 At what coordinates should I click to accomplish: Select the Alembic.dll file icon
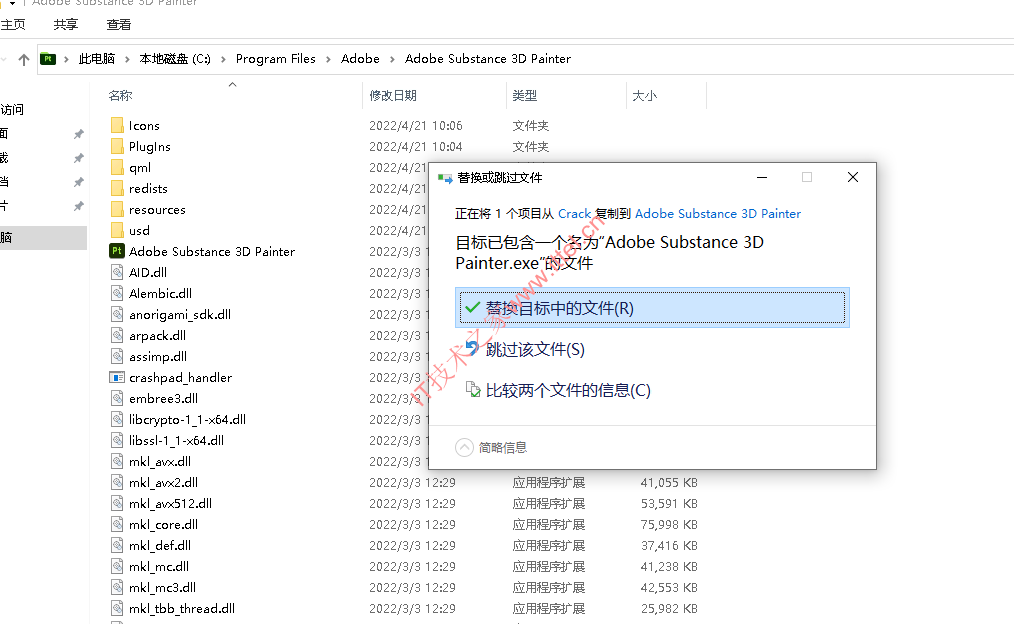pyautogui.click(x=117, y=294)
